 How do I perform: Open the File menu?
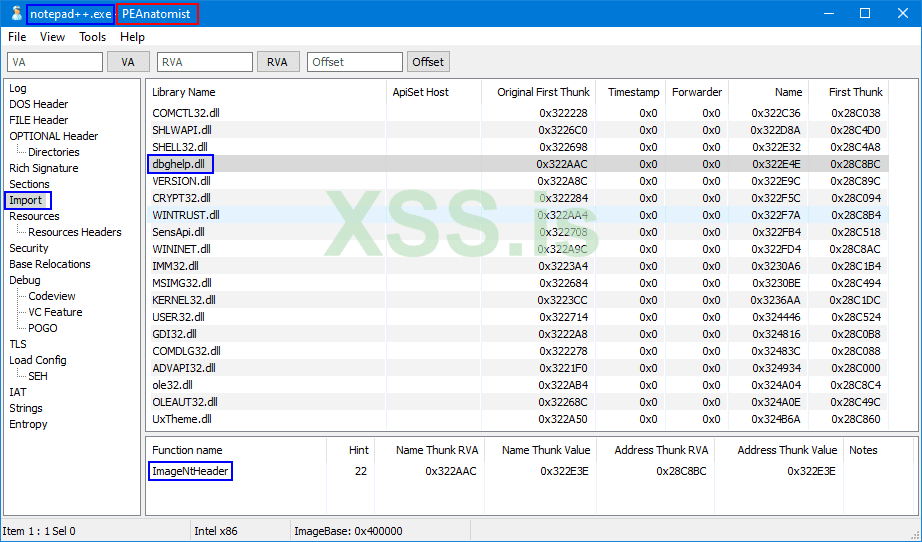click(x=17, y=36)
